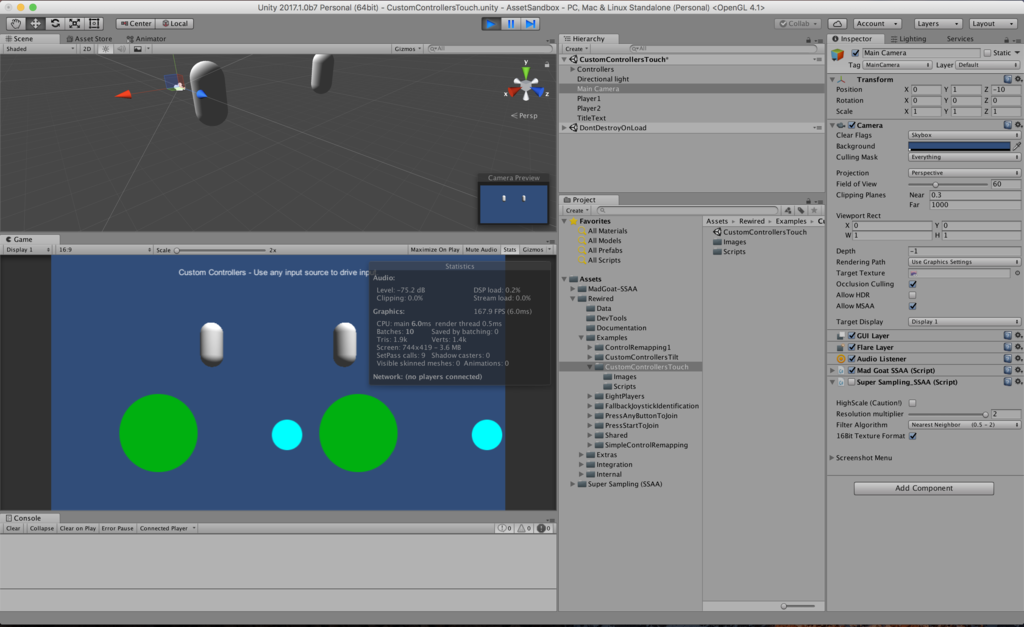Click the console Clear button

pyautogui.click(x=13, y=528)
